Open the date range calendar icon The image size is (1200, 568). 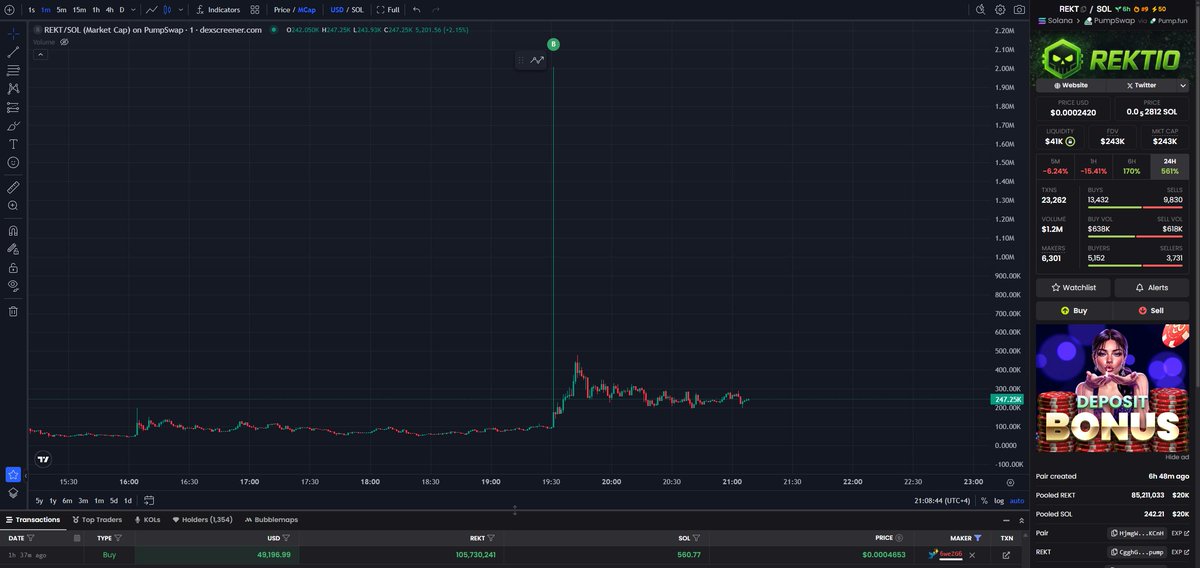149,500
